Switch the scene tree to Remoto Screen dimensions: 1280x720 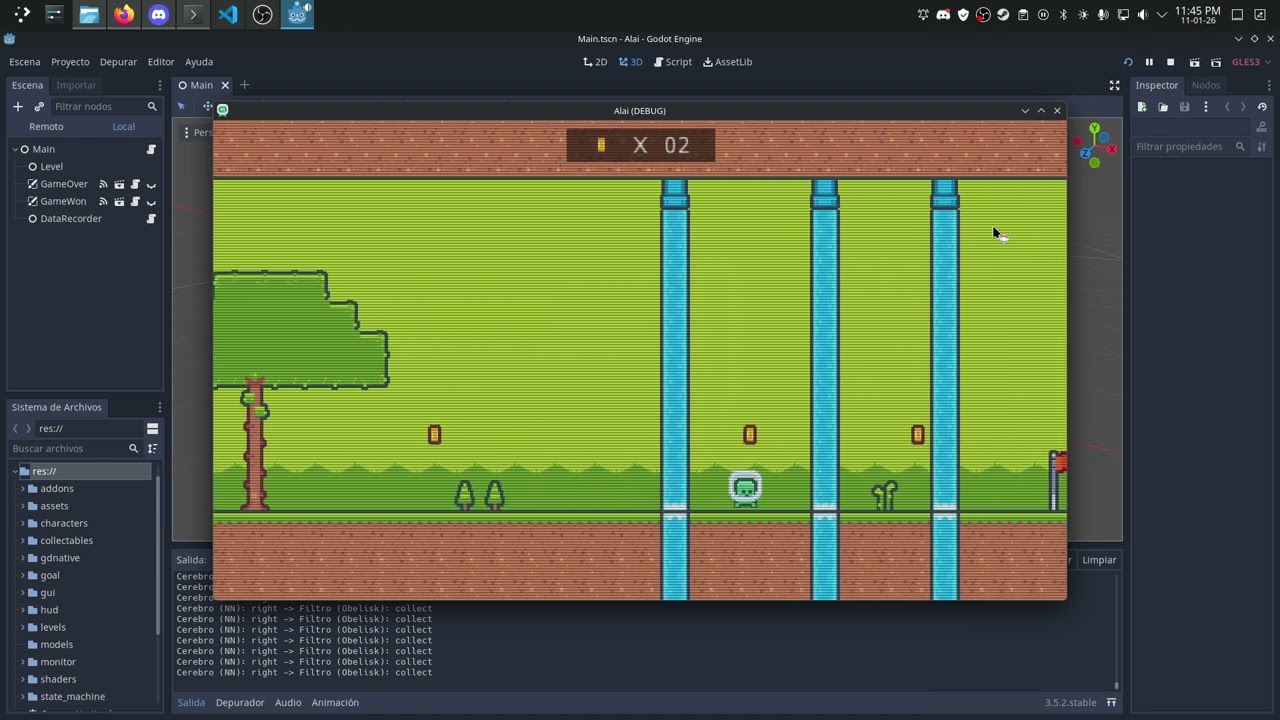click(46, 127)
